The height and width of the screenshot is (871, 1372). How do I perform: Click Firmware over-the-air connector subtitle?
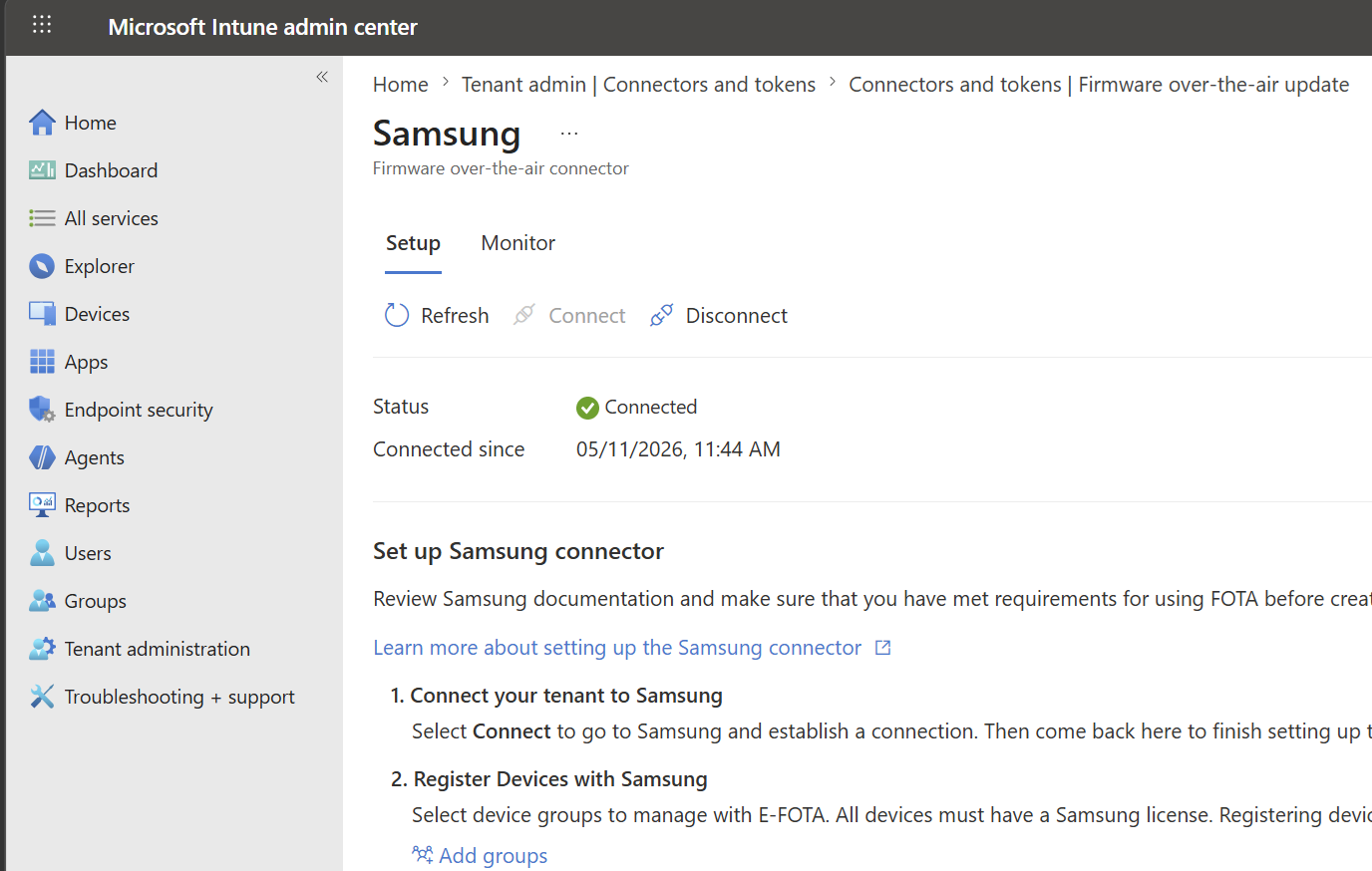pyautogui.click(x=501, y=168)
